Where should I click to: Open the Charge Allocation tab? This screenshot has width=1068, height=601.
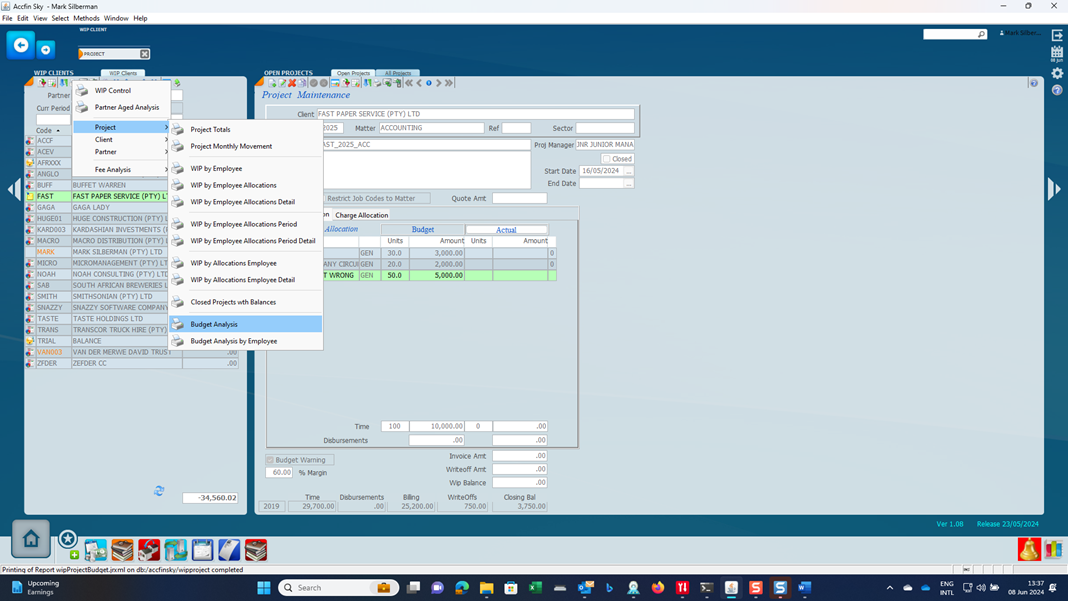(x=361, y=215)
